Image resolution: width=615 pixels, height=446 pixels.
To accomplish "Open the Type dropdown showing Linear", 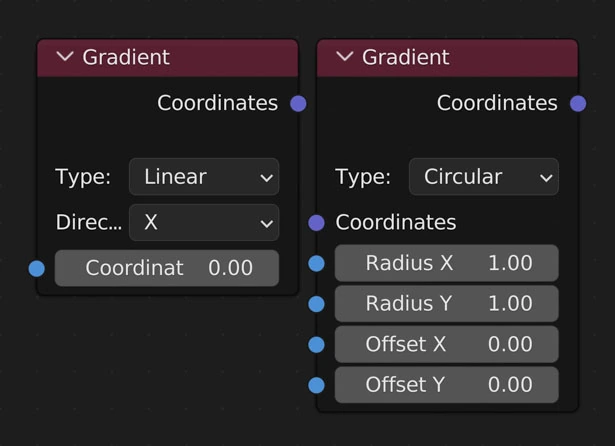I will click(204, 177).
